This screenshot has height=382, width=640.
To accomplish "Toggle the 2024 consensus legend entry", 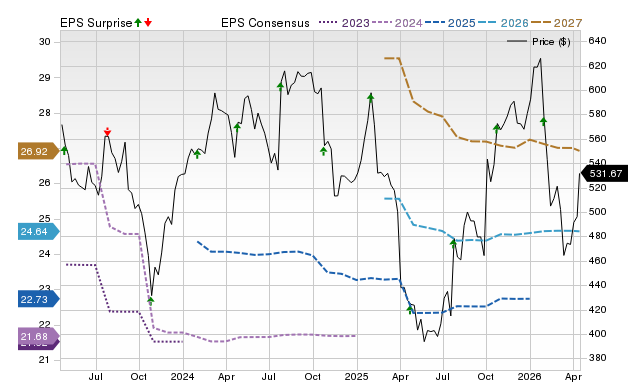I will coord(397,23).
